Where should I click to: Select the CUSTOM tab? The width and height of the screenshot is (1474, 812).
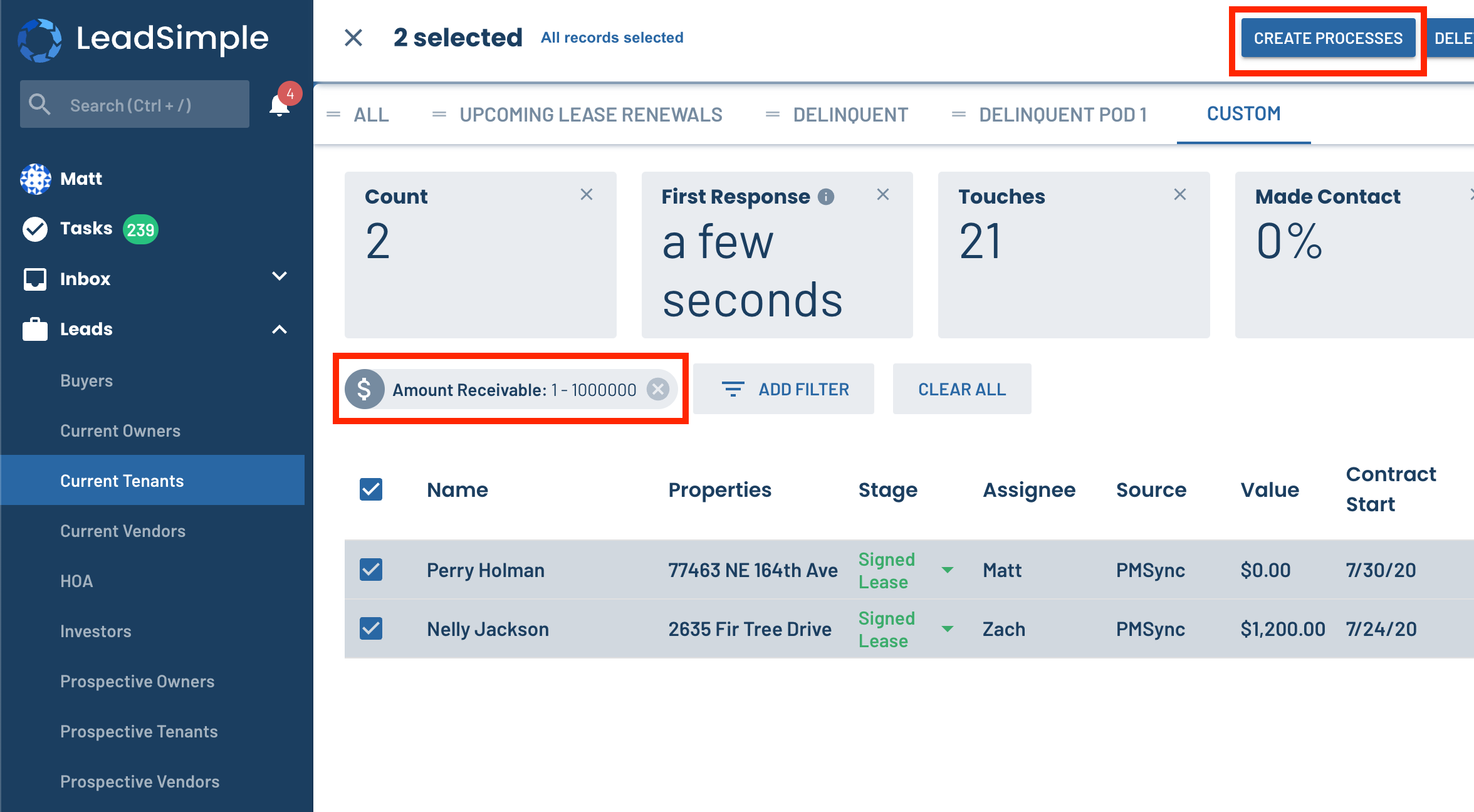point(1244,113)
